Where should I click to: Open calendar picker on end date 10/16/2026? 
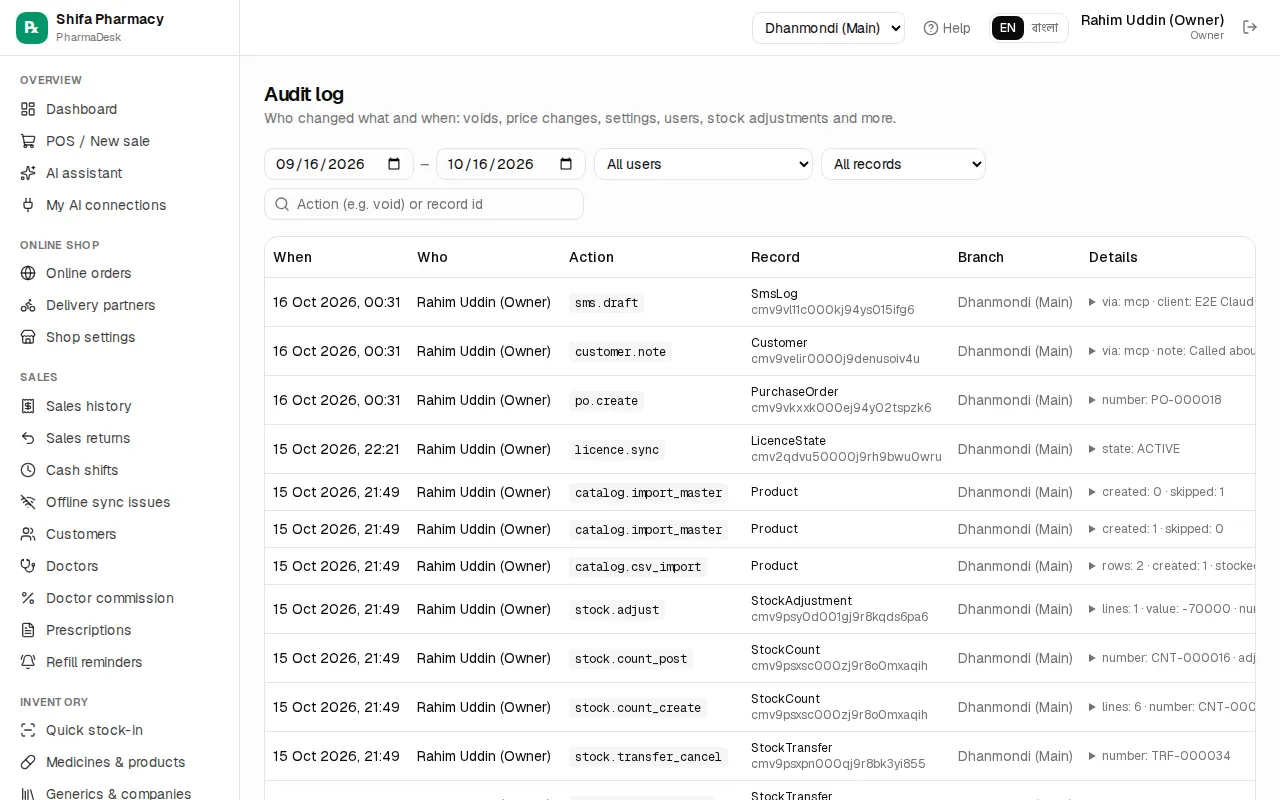pyautogui.click(x=566, y=164)
